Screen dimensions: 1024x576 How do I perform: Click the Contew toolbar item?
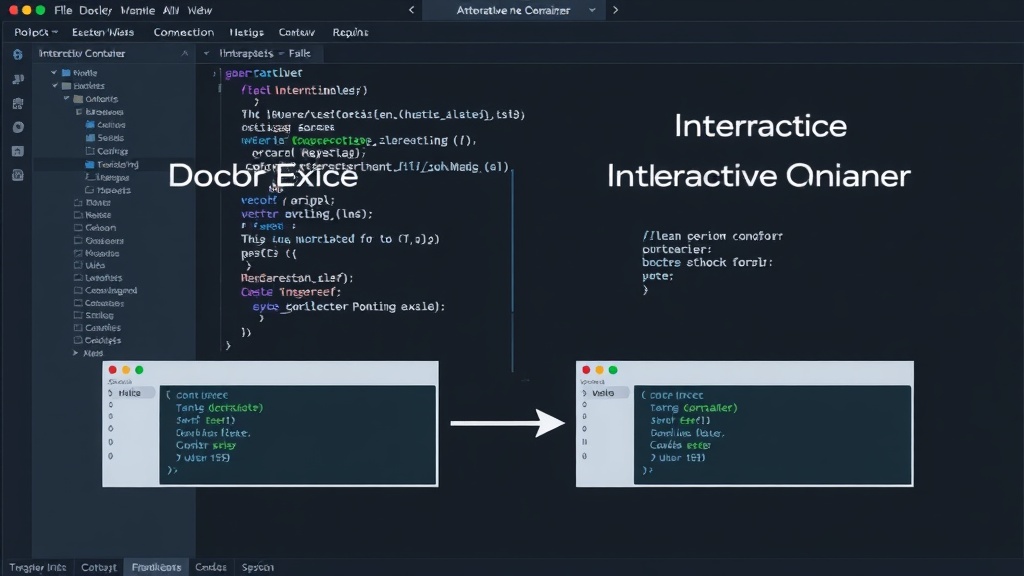(x=297, y=32)
